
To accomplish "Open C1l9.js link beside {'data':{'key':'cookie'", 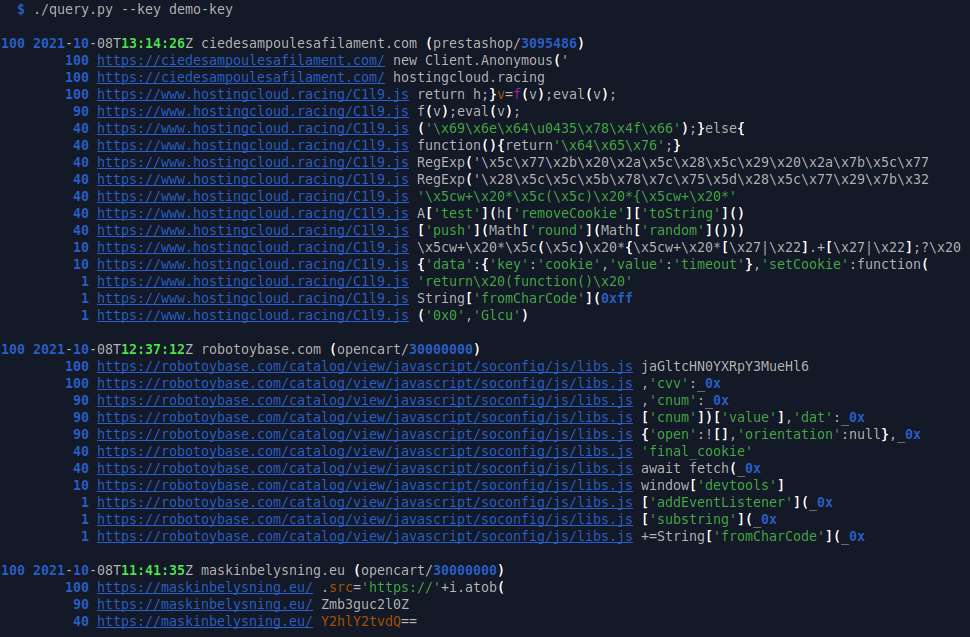I will [x=252, y=265].
